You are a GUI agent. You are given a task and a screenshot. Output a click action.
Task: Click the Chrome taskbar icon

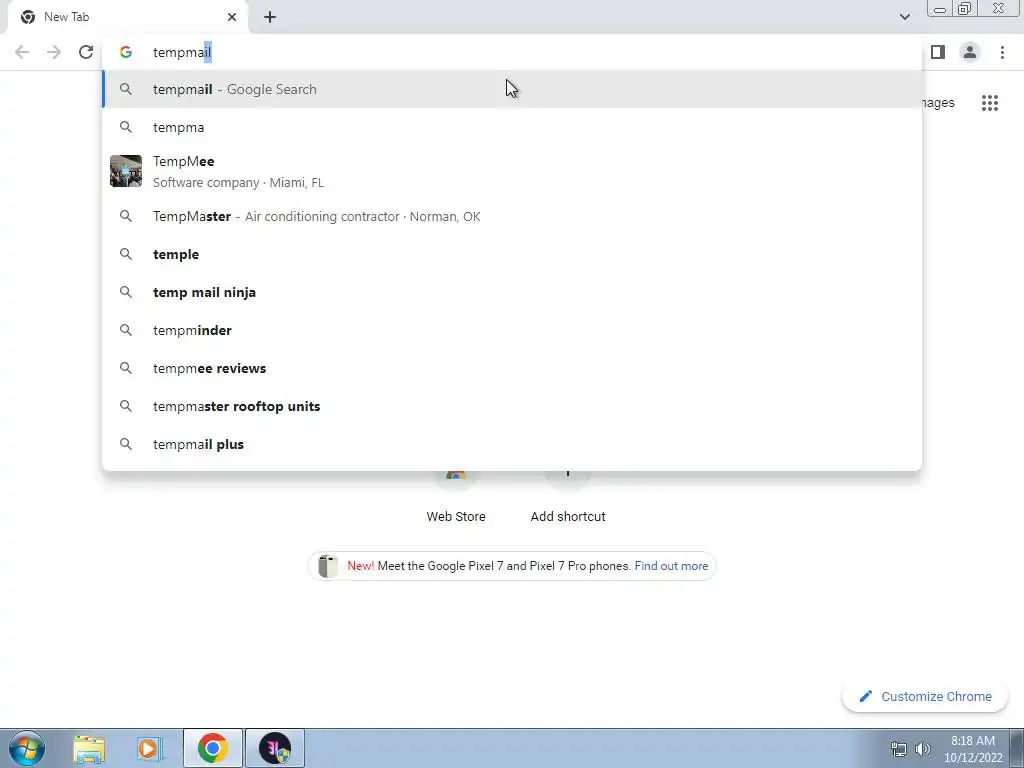click(213, 748)
